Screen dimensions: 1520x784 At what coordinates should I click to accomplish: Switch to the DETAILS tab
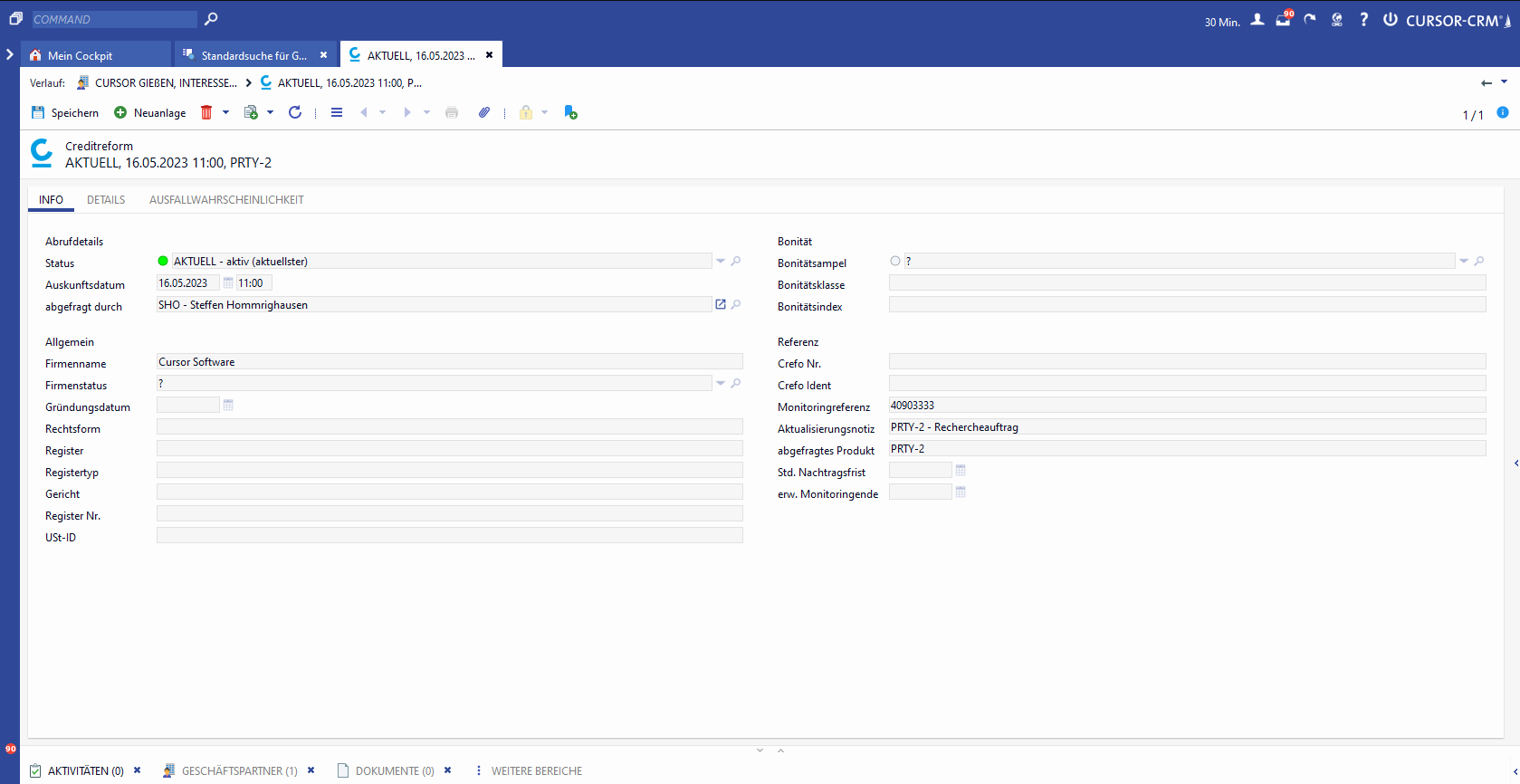(106, 200)
